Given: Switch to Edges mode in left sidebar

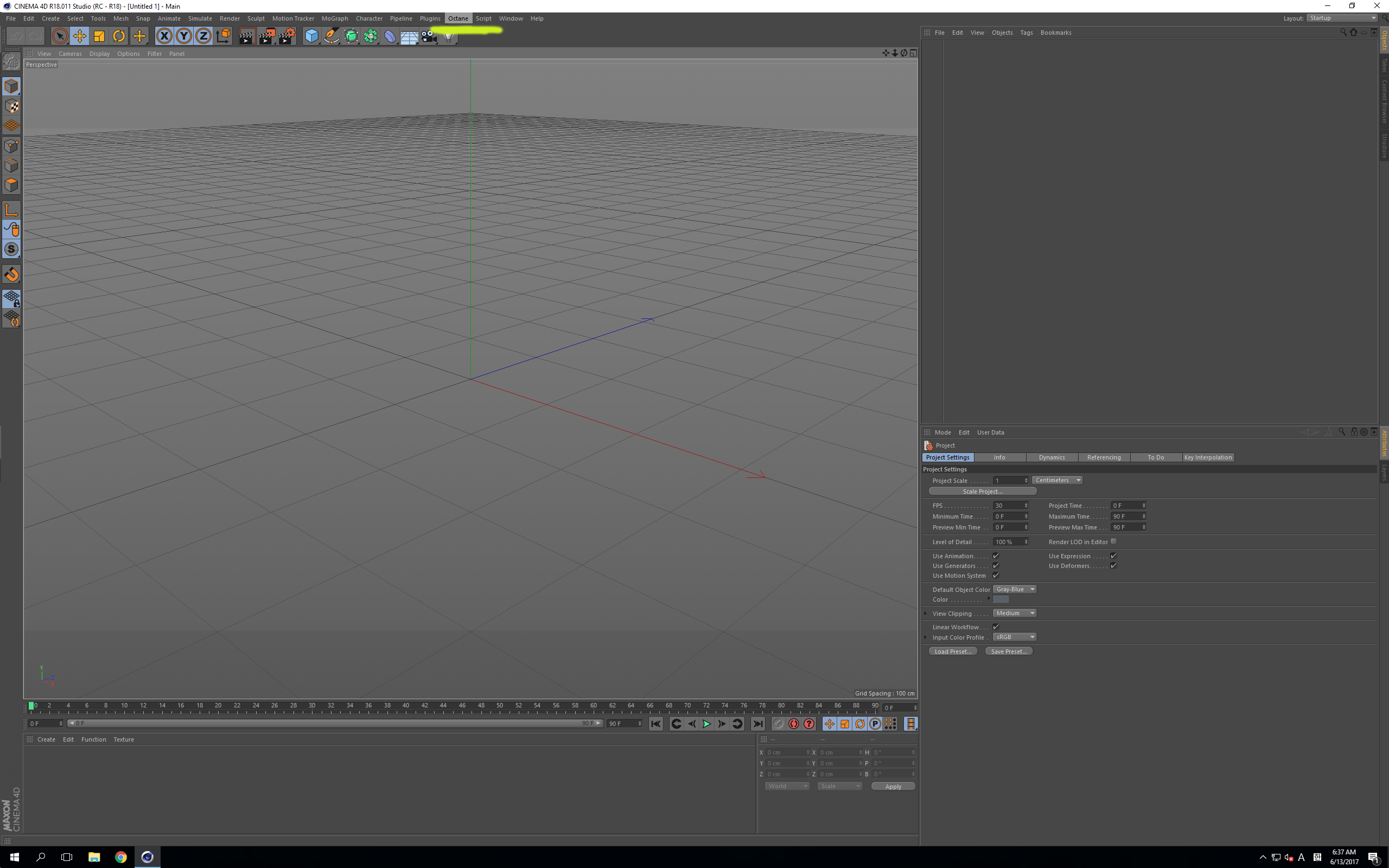Looking at the screenshot, I should [11, 165].
